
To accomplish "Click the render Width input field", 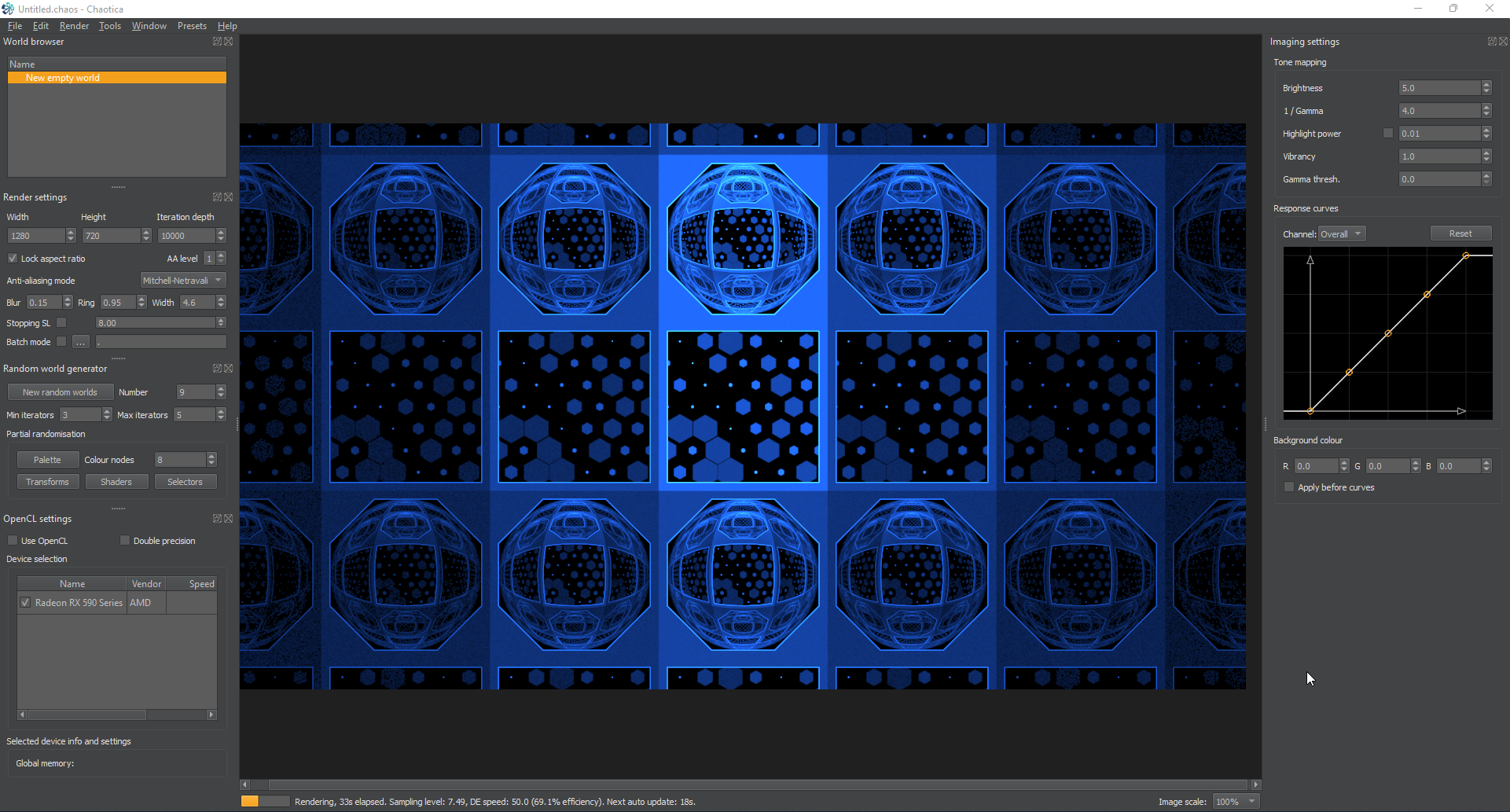I will [x=36, y=236].
